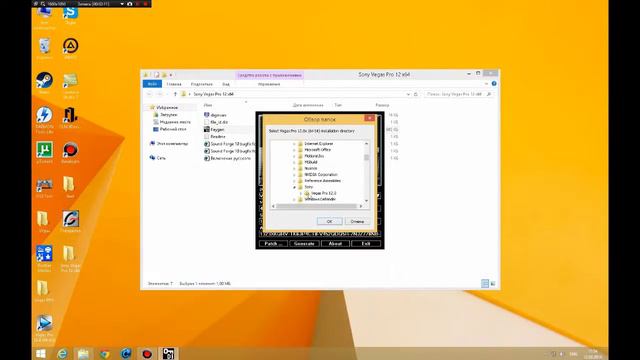This screenshot has height=360, width=640.
Task: Click the keygen Generate button
Action: pyautogui.click(x=304, y=244)
